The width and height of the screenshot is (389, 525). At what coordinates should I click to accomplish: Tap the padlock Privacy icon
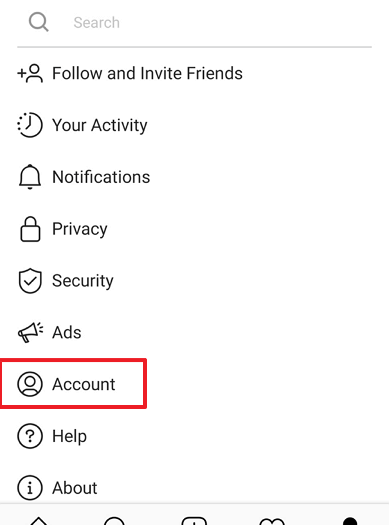[30, 229]
